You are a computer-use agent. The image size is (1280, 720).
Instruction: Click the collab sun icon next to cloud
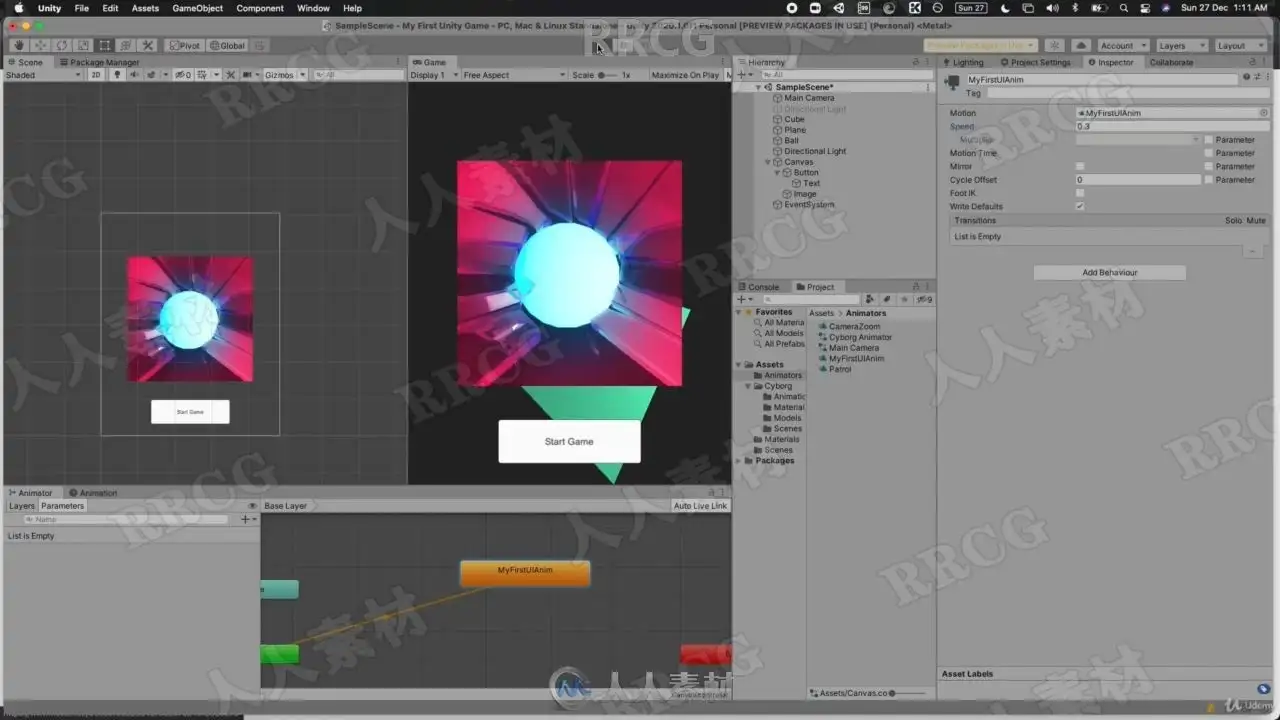click(1055, 46)
